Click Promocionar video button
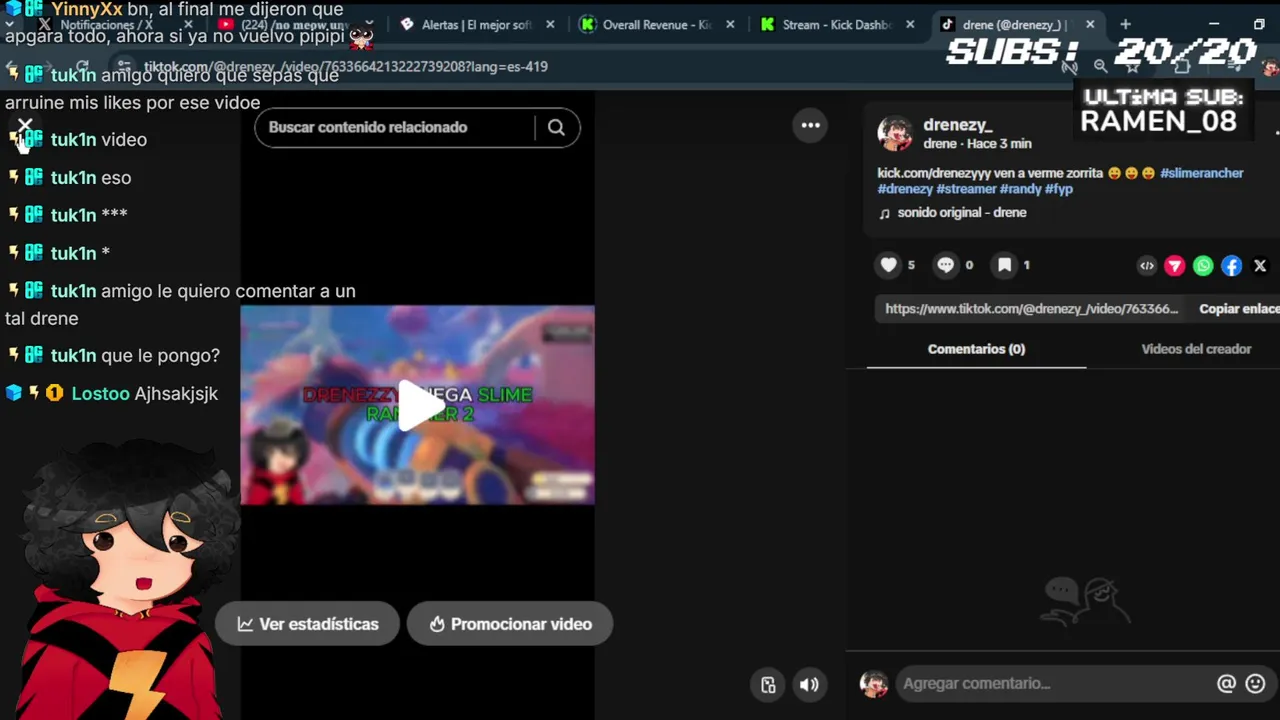Image resolution: width=1280 pixels, height=720 pixels. 510,624
